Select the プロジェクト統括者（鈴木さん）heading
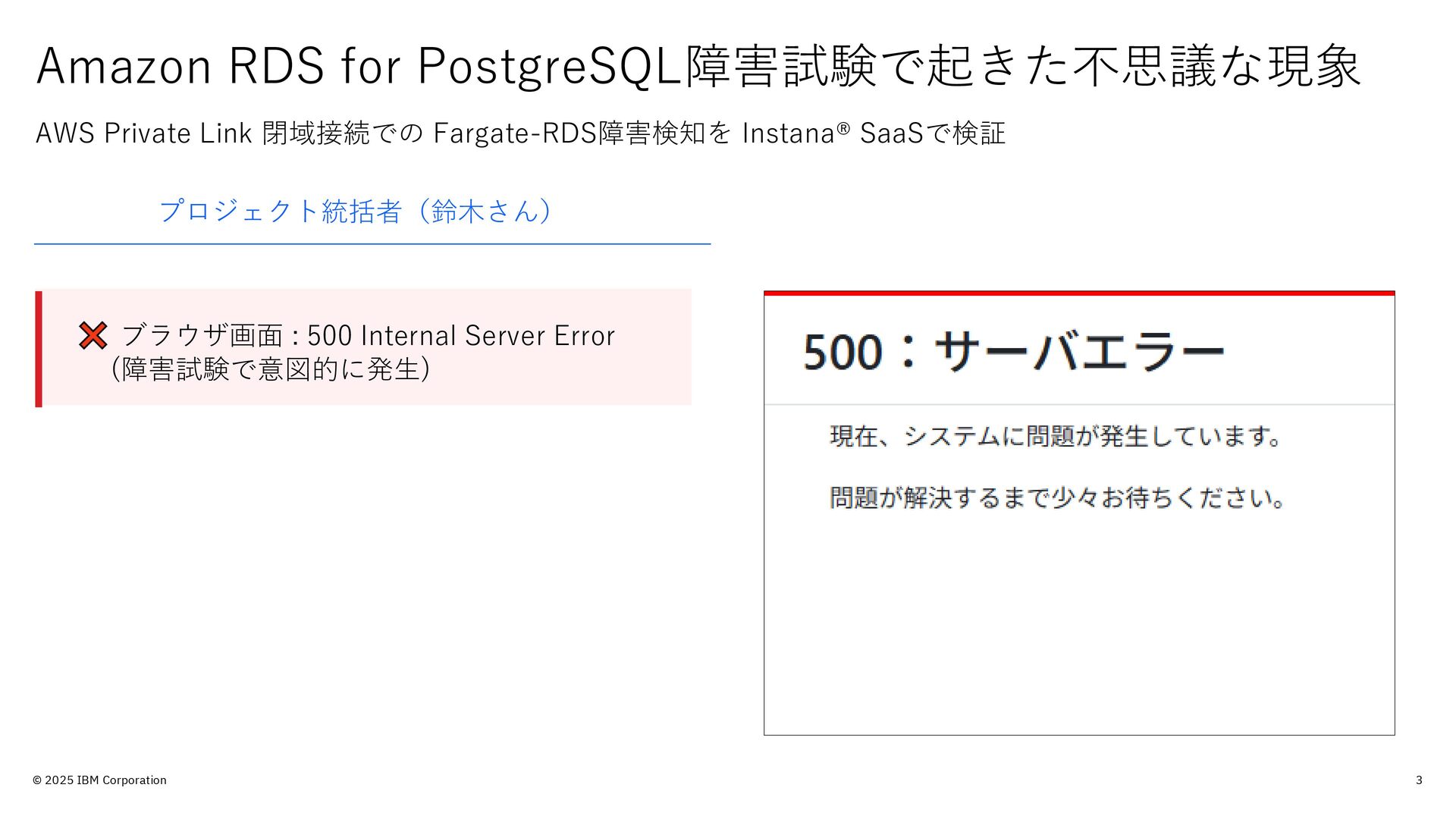Image resolution: width=1456 pixels, height=819 pixels. (x=356, y=211)
